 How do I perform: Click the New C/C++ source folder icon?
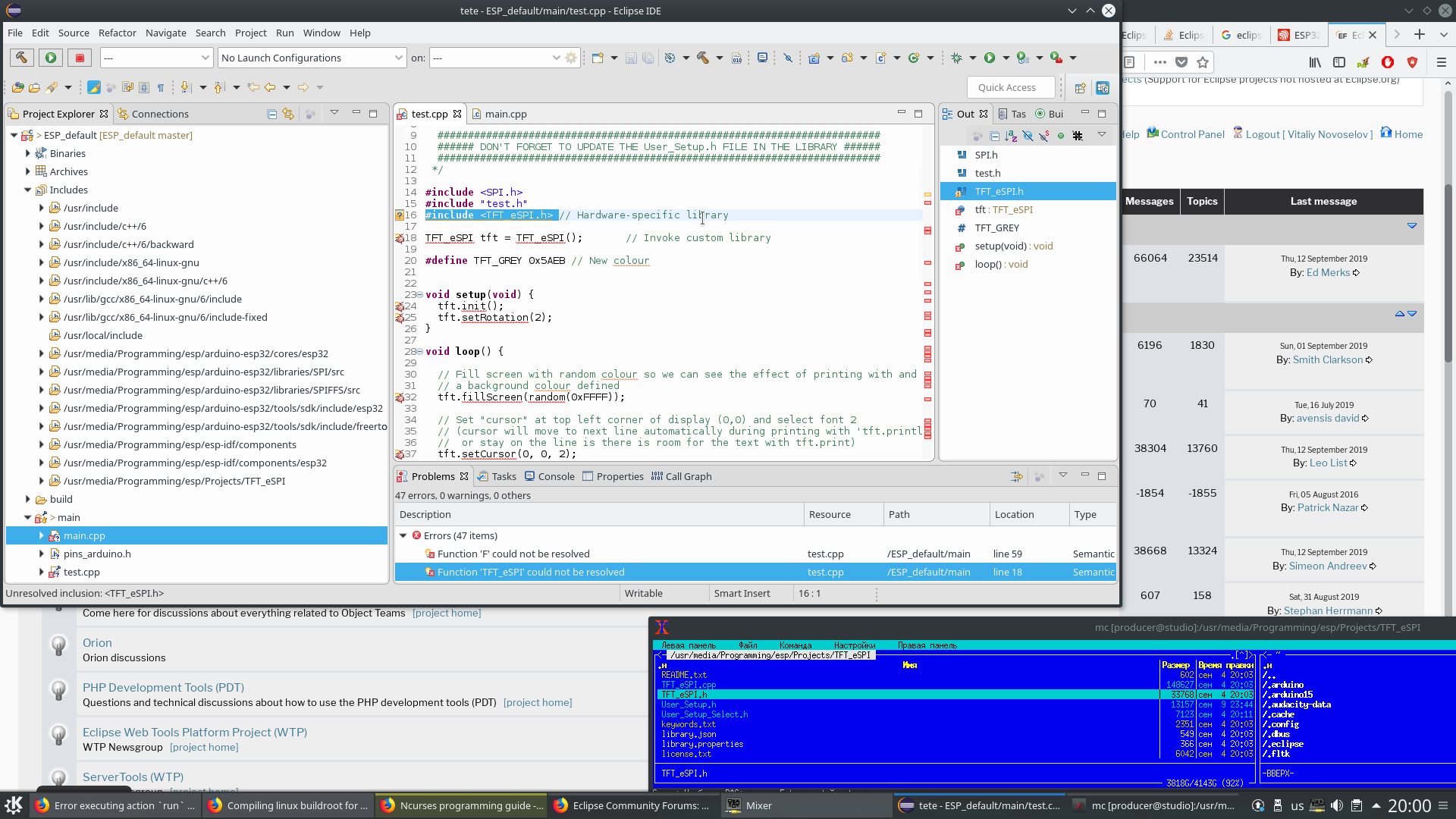(847, 58)
